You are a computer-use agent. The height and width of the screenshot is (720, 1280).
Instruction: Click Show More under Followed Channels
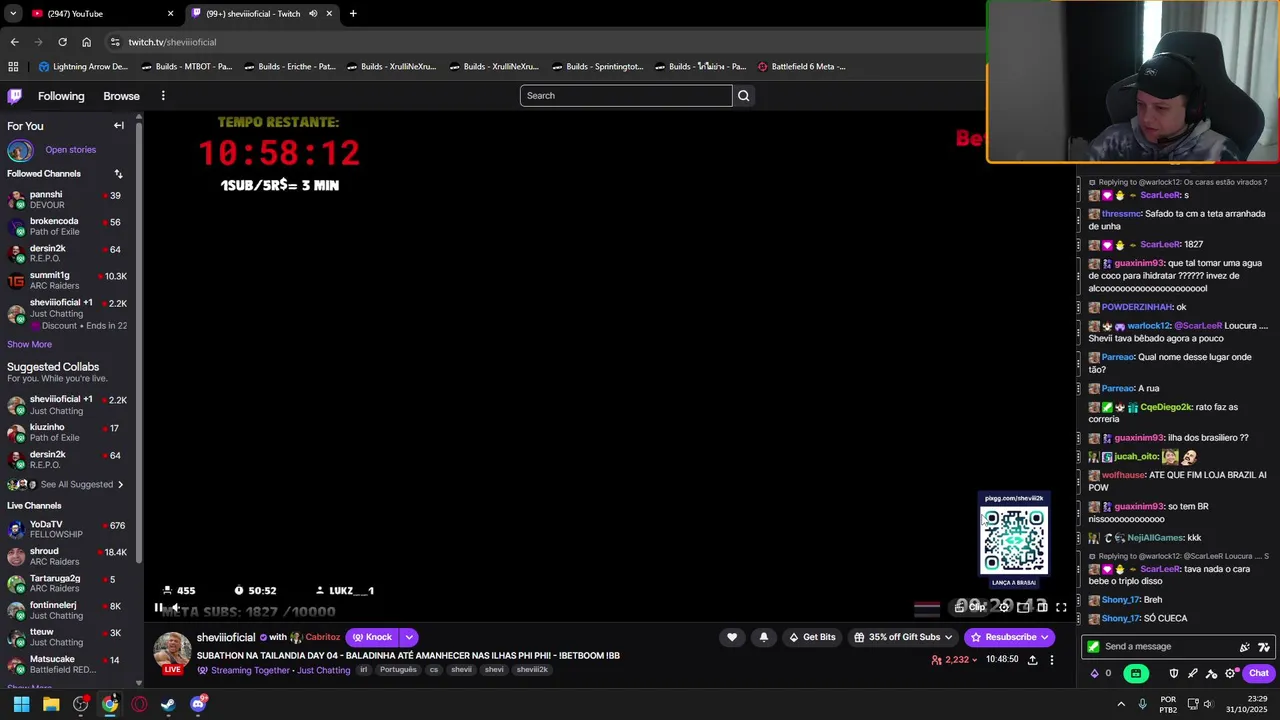29,344
